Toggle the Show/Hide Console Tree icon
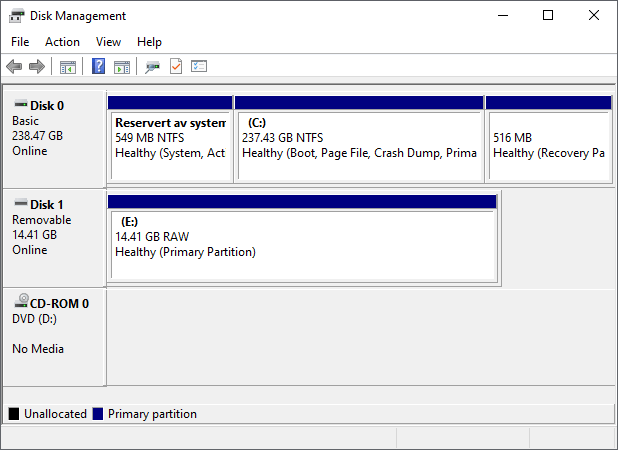 [68, 67]
